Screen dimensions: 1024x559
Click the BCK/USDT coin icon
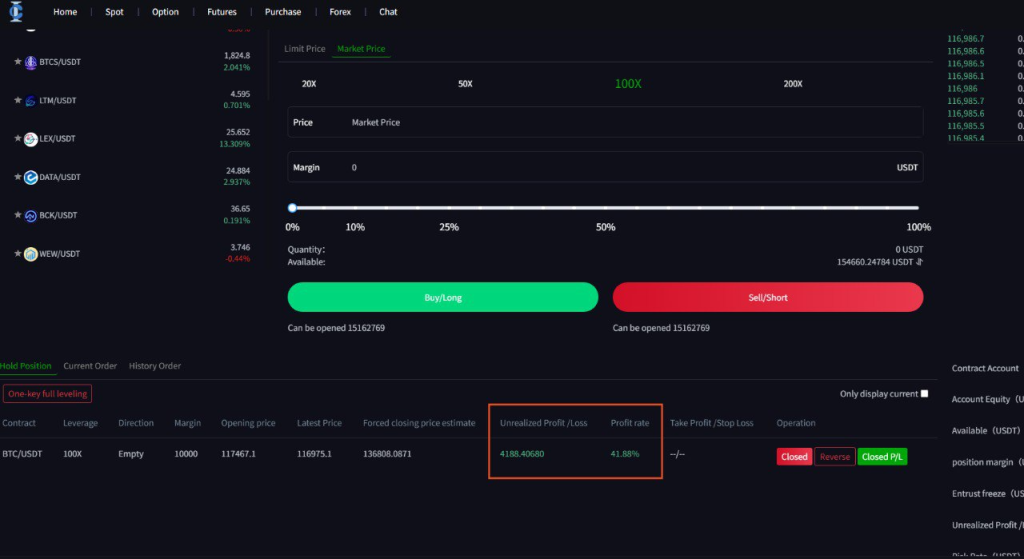click(x=30, y=215)
